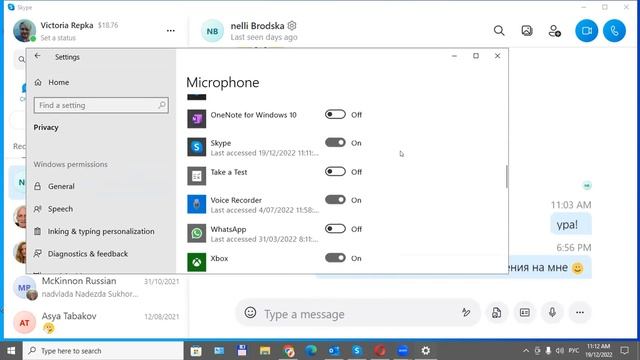This screenshot has height=360, width=640.
Task: Go back using the Settings back arrow
Action: (38, 56)
